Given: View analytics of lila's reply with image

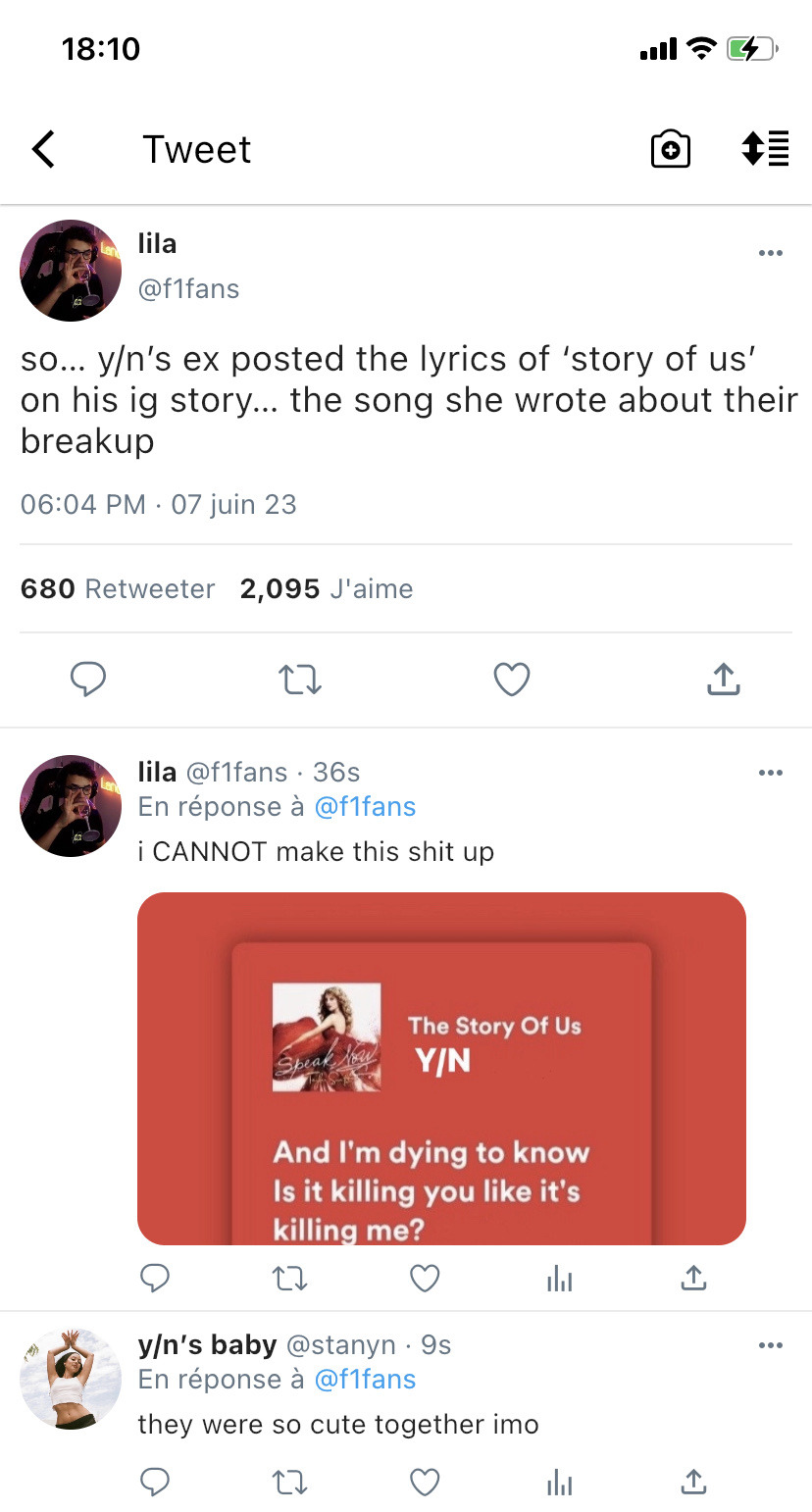Looking at the screenshot, I should (559, 1279).
